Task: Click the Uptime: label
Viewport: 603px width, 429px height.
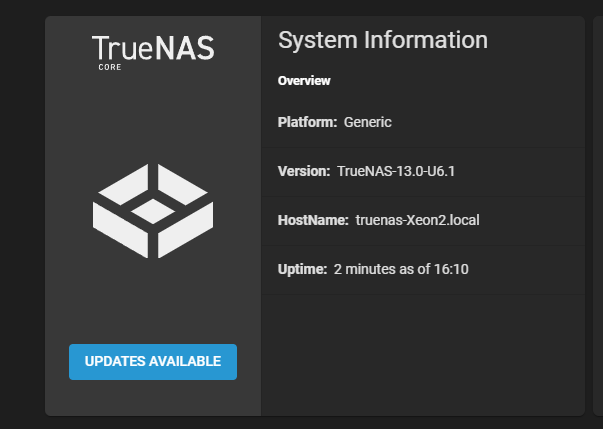Action: click(x=302, y=269)
